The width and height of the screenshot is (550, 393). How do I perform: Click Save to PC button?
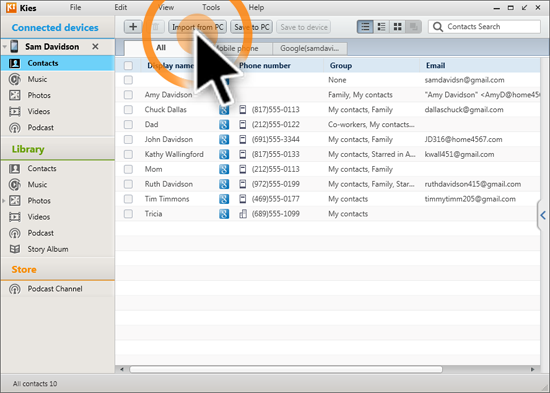point(251,27)
